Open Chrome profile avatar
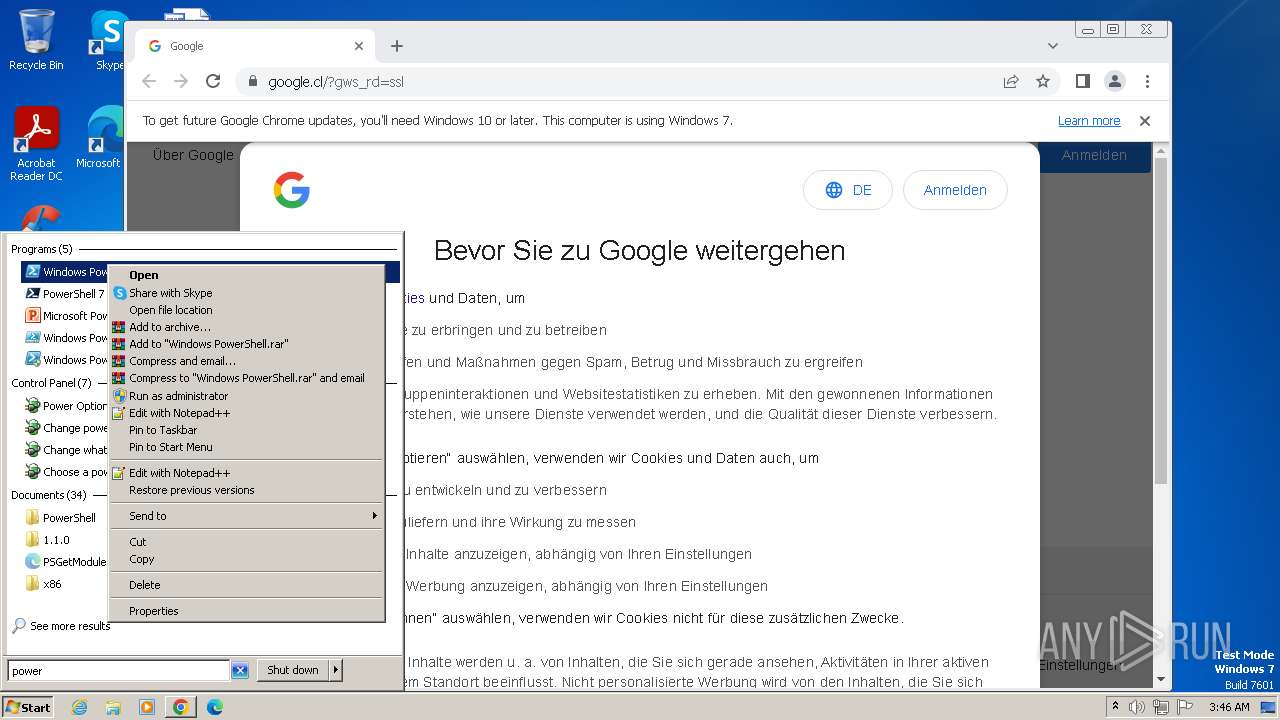The width and height of the screenshot is (1280, 720). tap(1115, 81)
